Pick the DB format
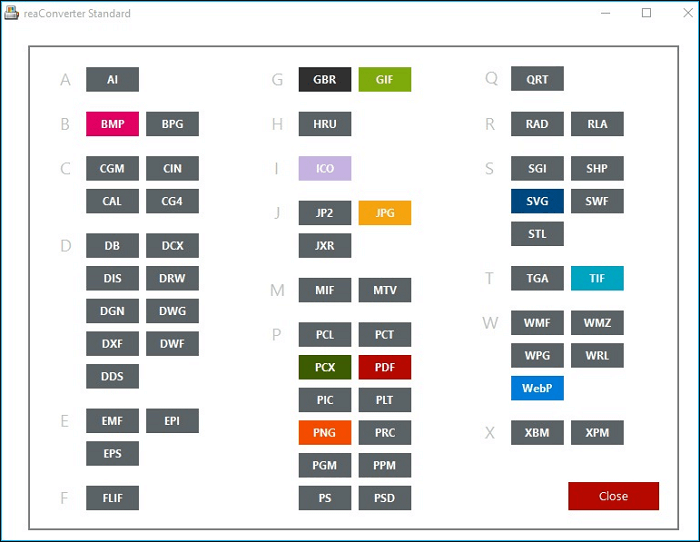The image size is (700, 542). pos(112,246)
